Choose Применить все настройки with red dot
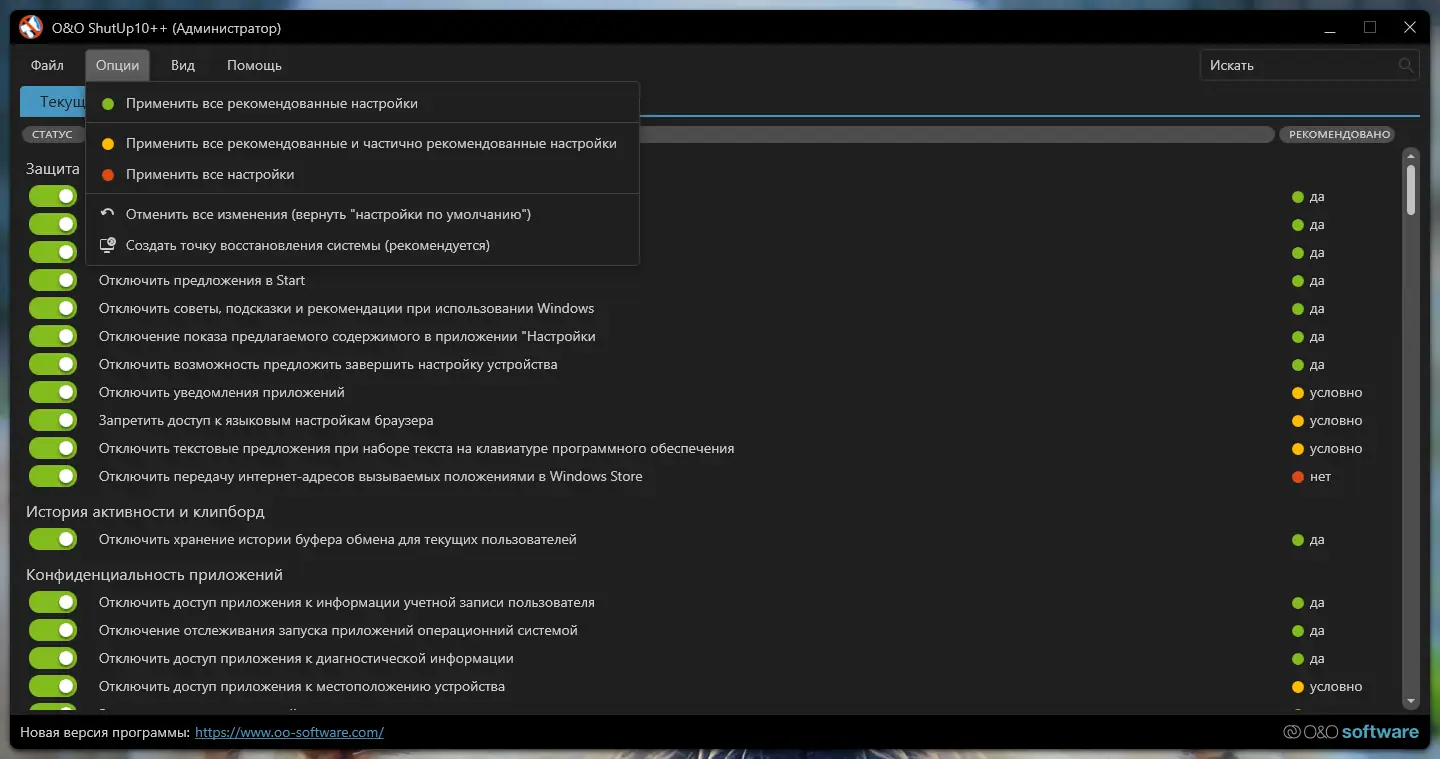Screen dimensions: 1440x759 click(x=362, y=174)
